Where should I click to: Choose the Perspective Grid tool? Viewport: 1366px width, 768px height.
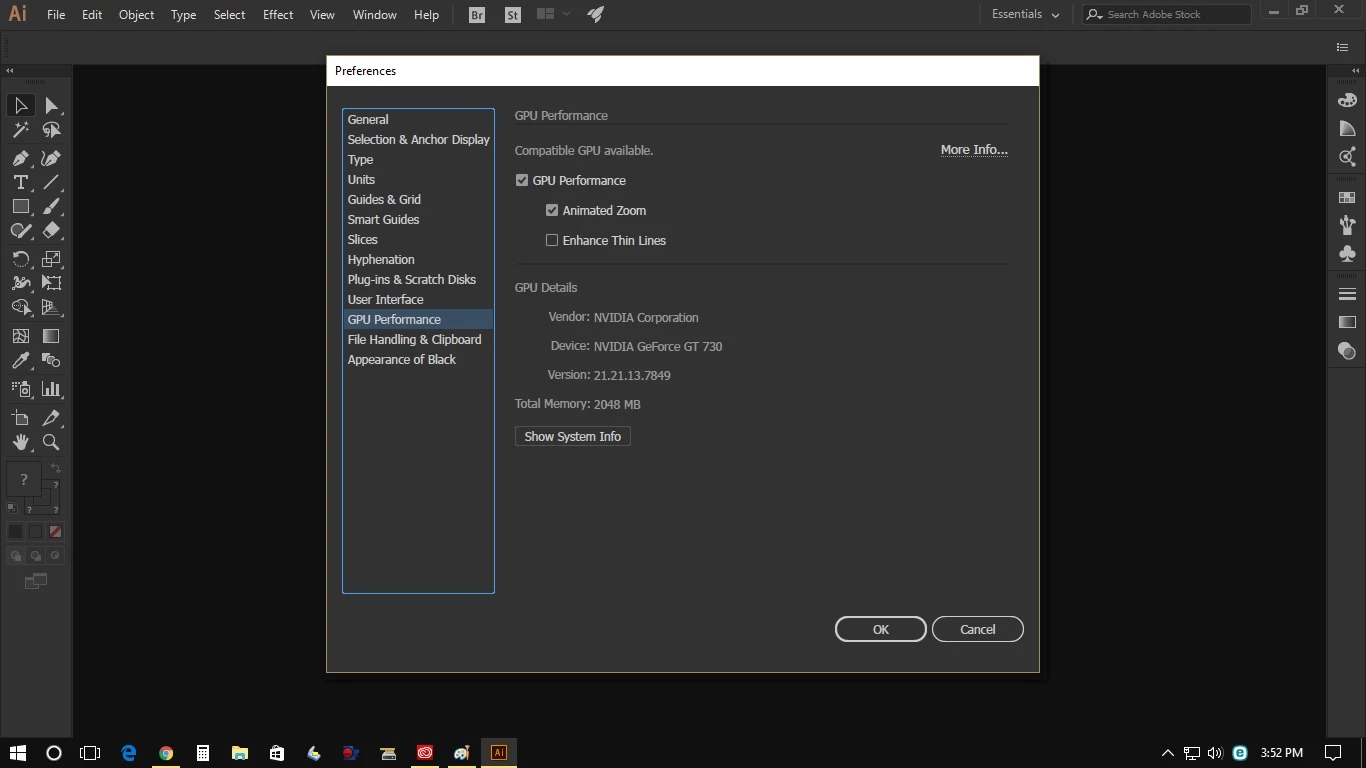point(51,308)
